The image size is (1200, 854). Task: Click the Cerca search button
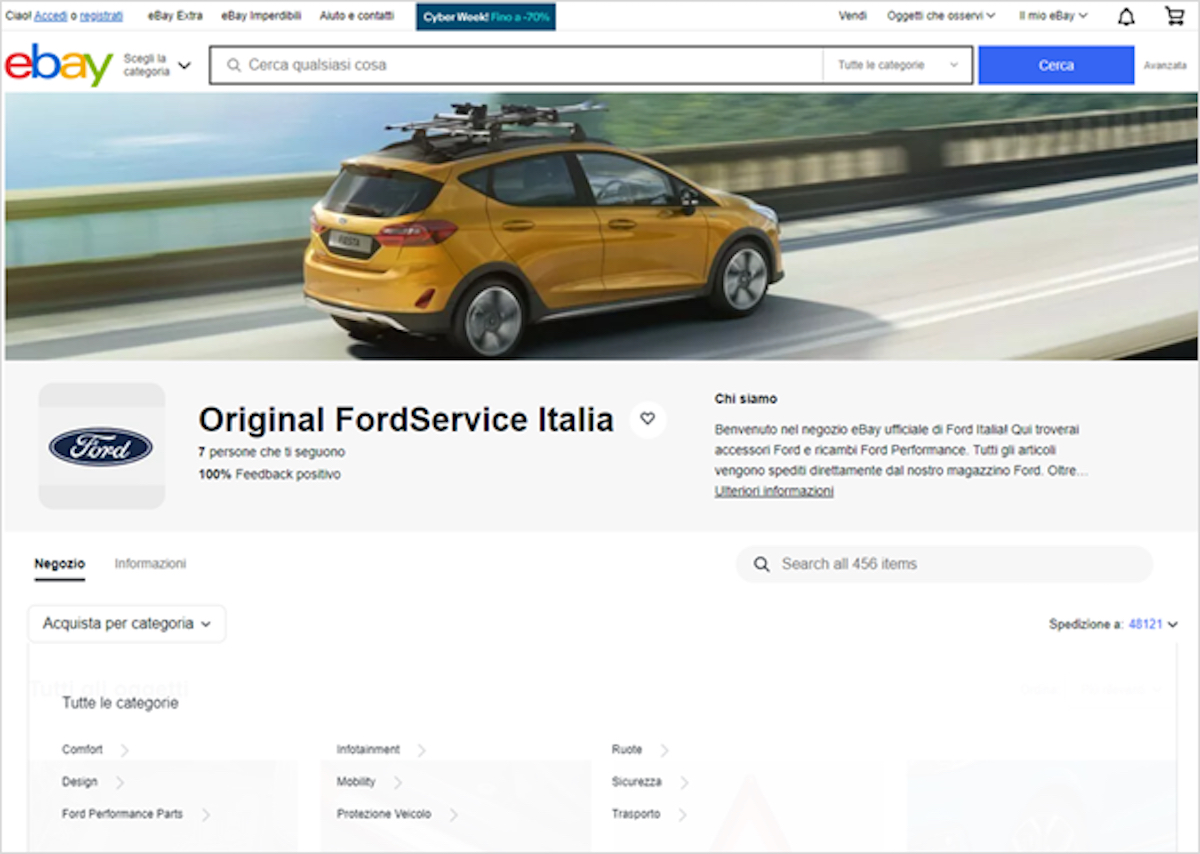click(1056, 65)
